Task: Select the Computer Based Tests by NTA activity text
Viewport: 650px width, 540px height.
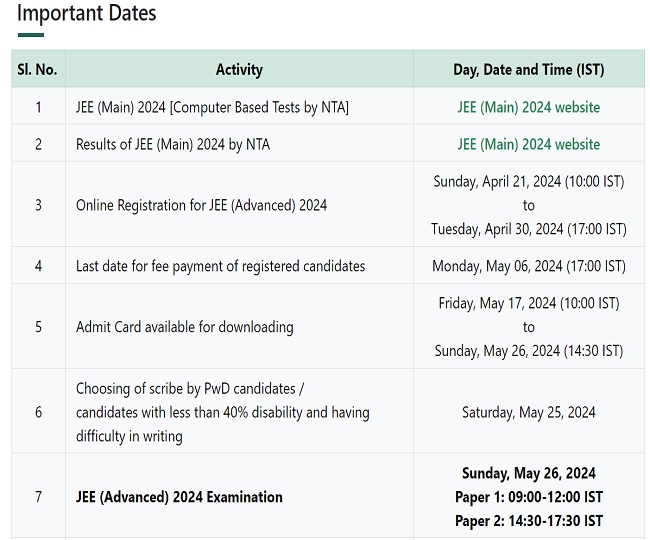Action: 212,107
